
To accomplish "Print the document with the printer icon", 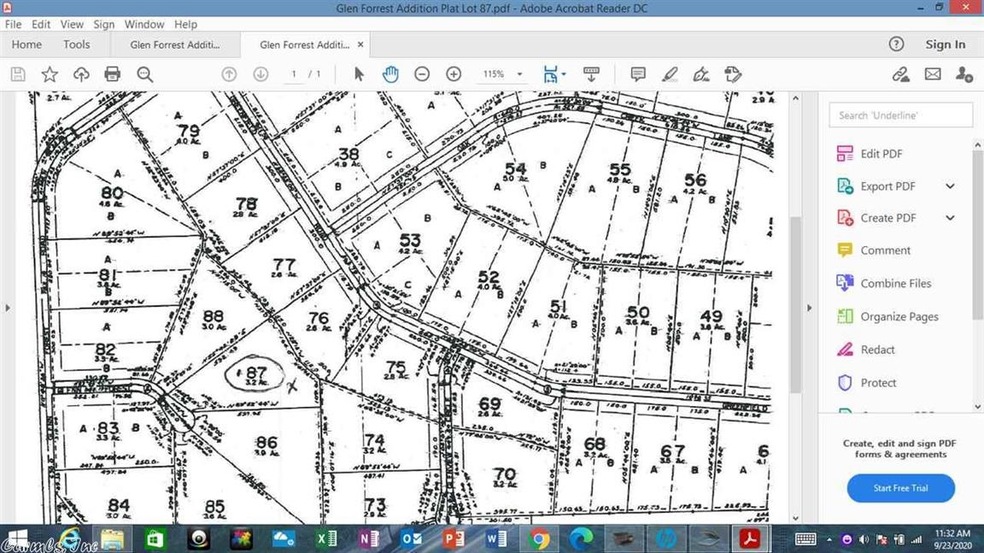I will point(112,74).
